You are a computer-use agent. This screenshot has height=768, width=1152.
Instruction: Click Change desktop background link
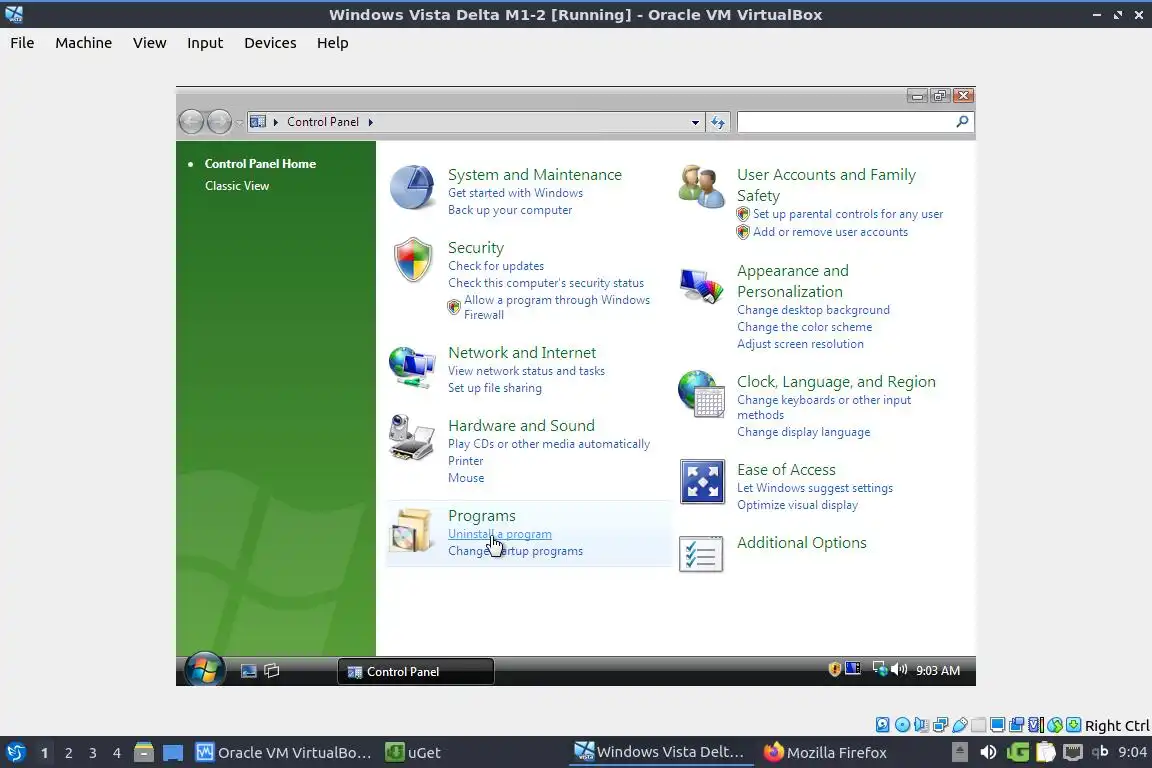click(813, 310)
